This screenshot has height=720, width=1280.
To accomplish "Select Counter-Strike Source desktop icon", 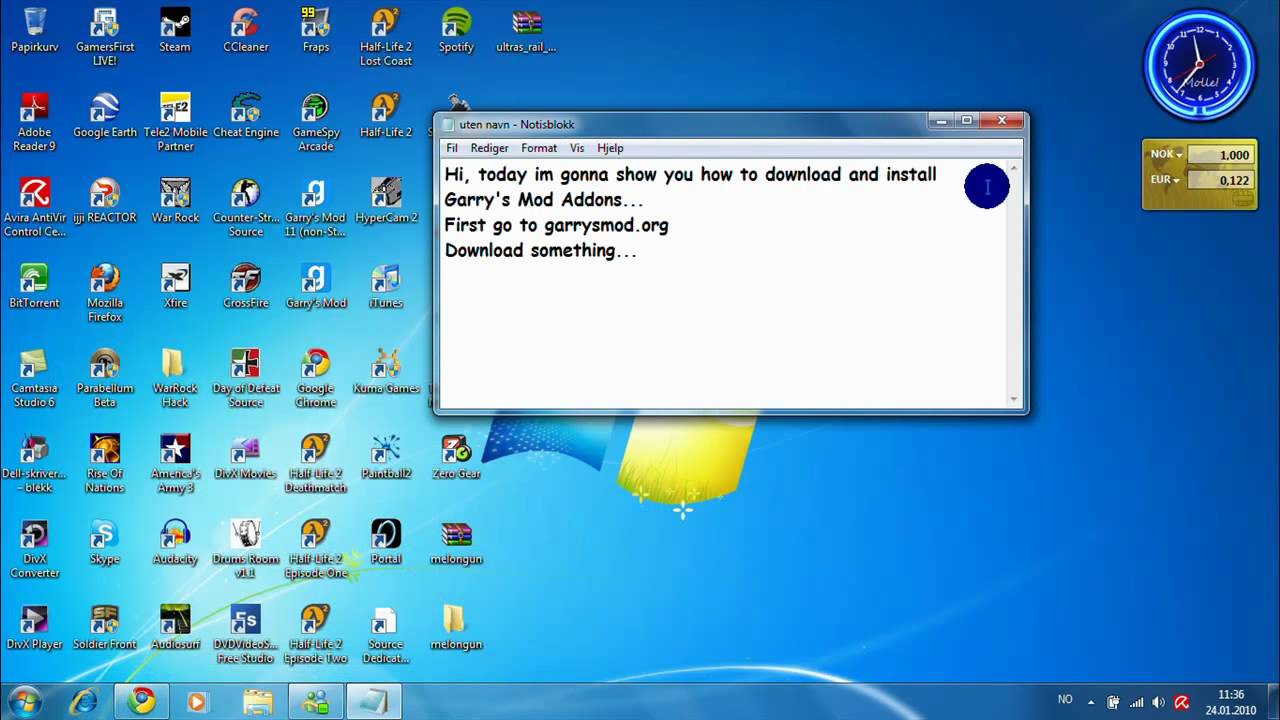I will click(x=245, y=208).
